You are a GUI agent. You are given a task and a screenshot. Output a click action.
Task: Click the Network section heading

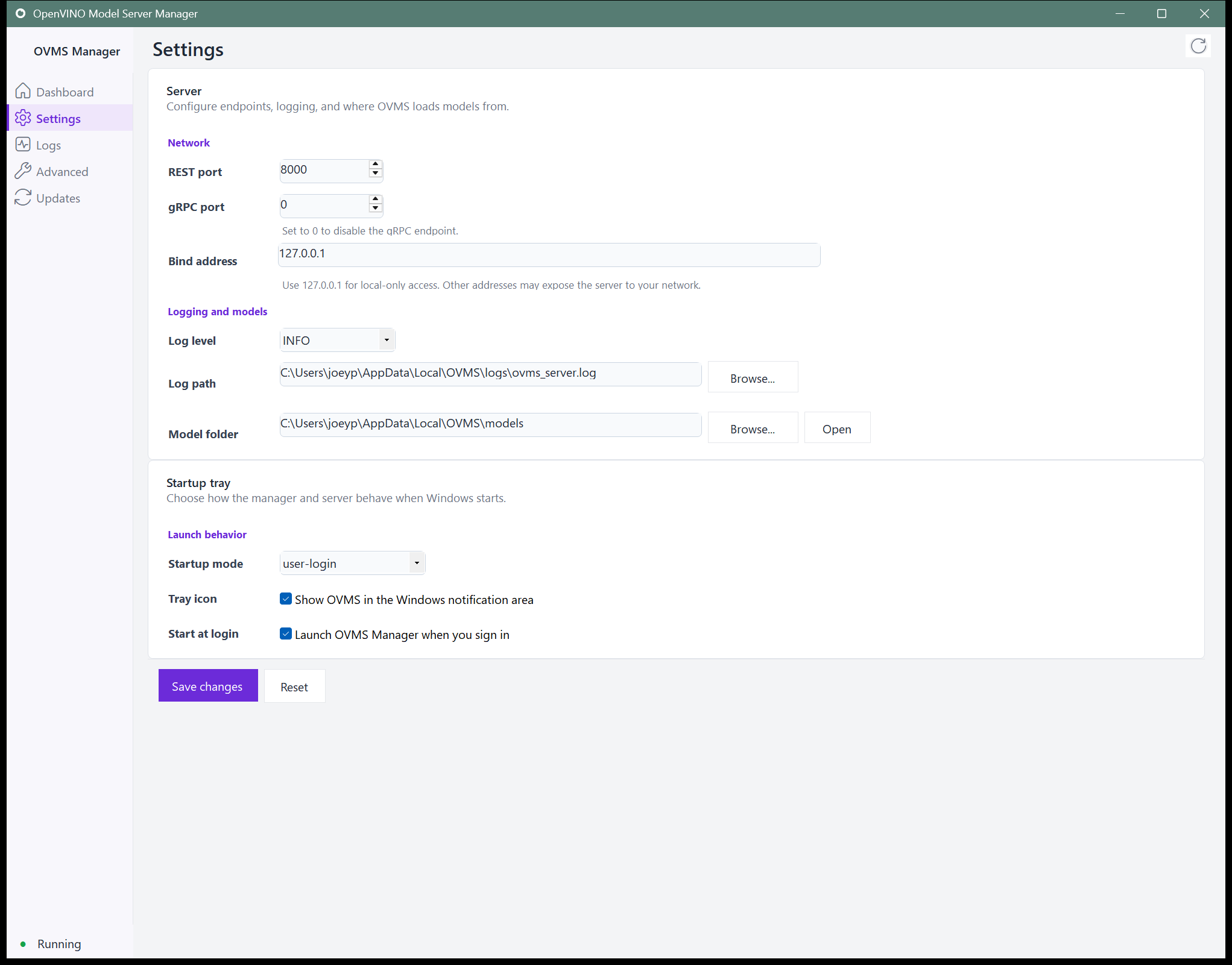(x=189, y=143)
